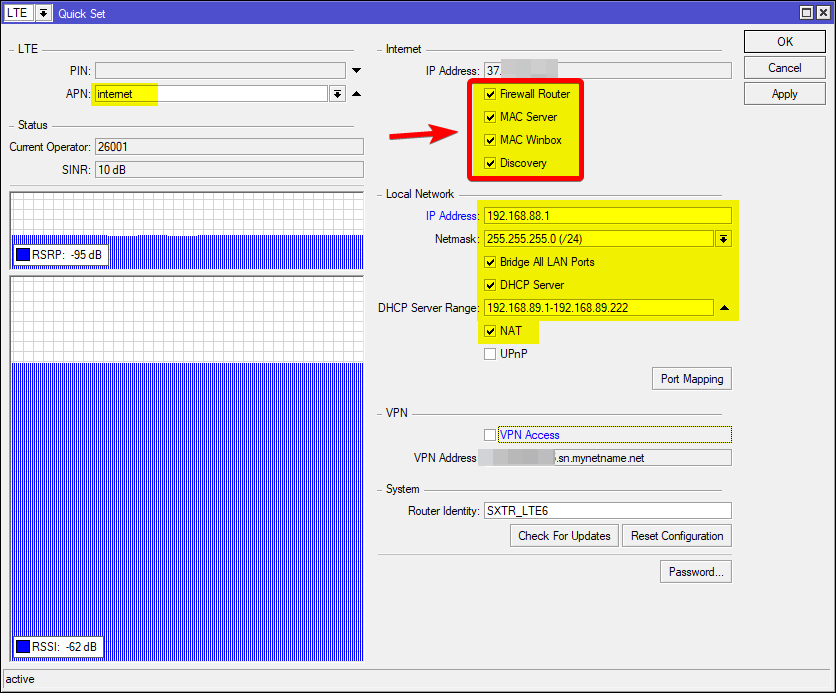This screenshot has width=836, height=693.
Task: Click the PIN input field
Action: pyautogui.click(x=220, y=70)
